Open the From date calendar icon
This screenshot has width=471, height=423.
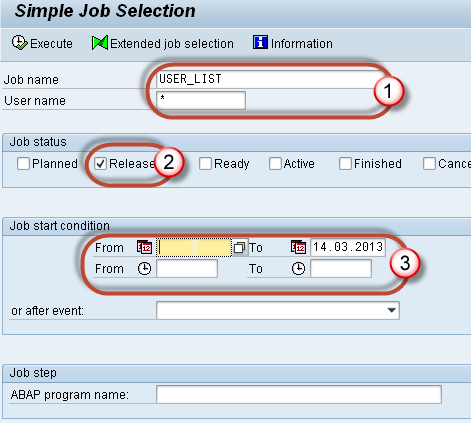[144, 247]
